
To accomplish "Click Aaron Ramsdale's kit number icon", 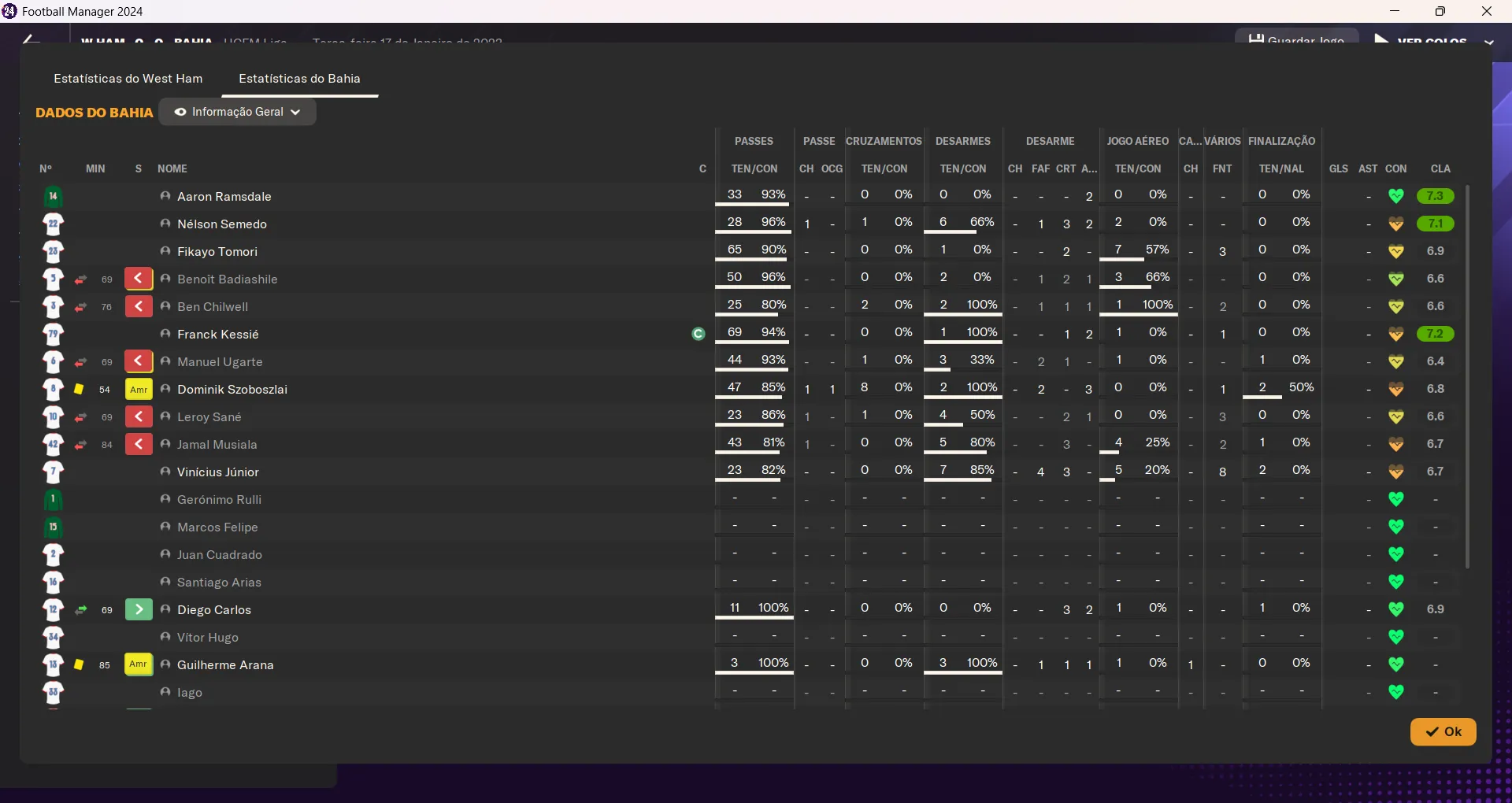I will point(53,196).
